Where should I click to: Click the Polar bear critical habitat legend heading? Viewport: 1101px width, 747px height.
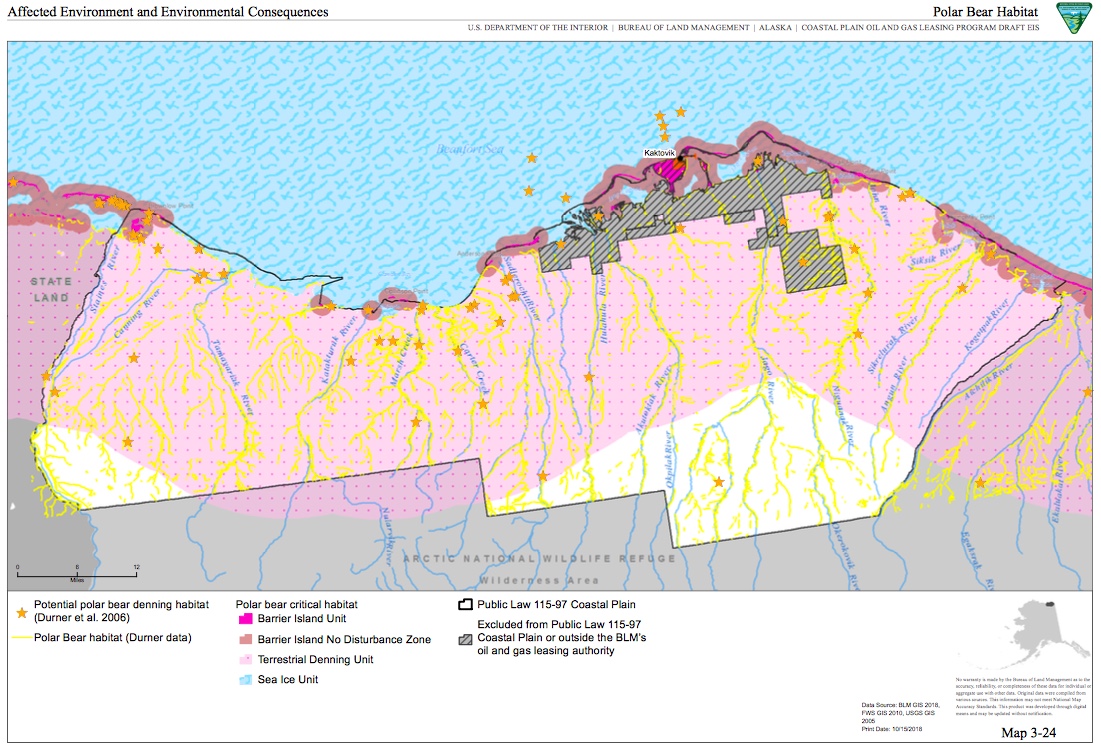[296, 605]
